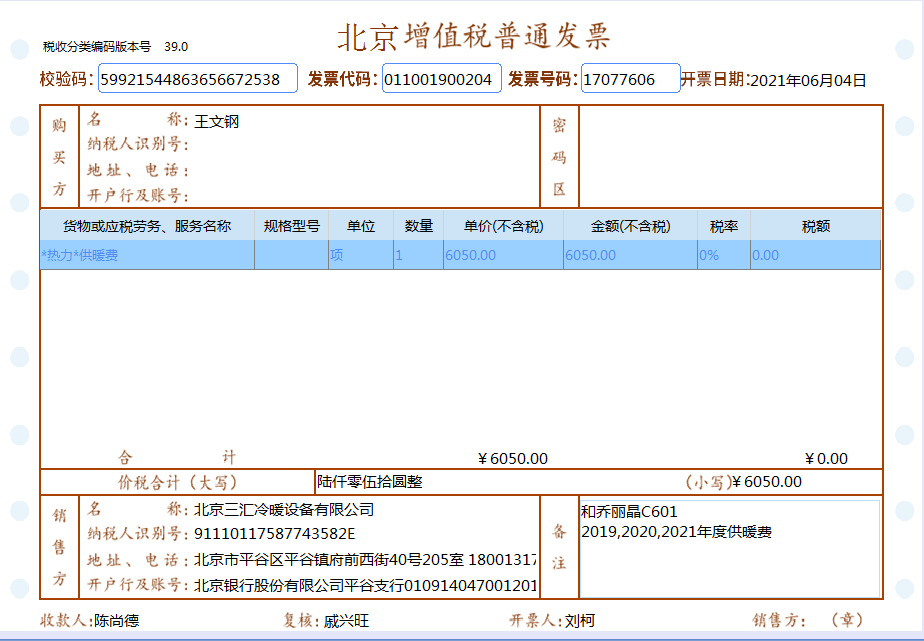Click the version number 39.0
Screen dimensions: 924x641
pos(176,47)
